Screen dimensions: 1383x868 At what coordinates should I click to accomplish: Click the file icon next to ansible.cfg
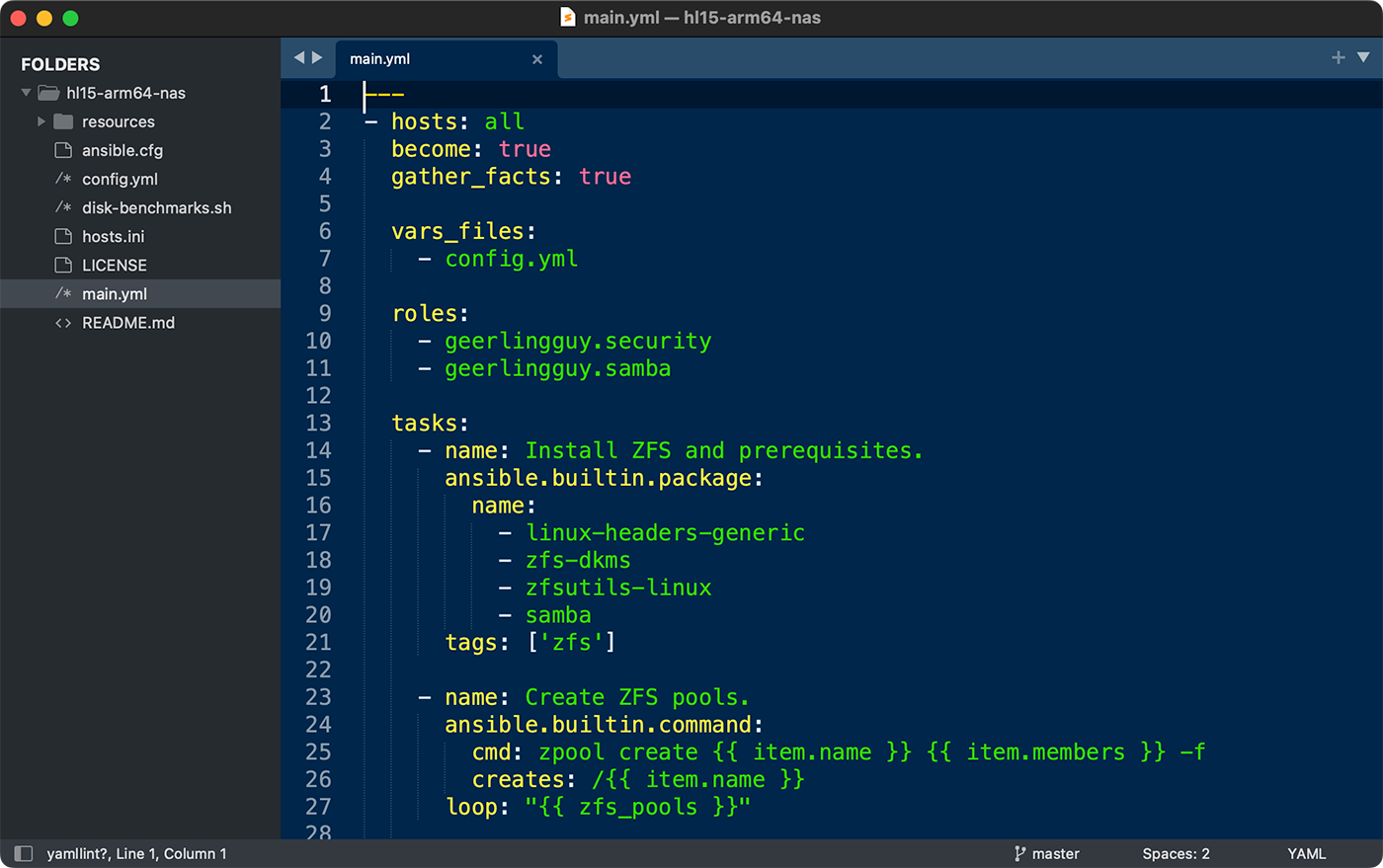pyautogui.click(x=63, y=150)
